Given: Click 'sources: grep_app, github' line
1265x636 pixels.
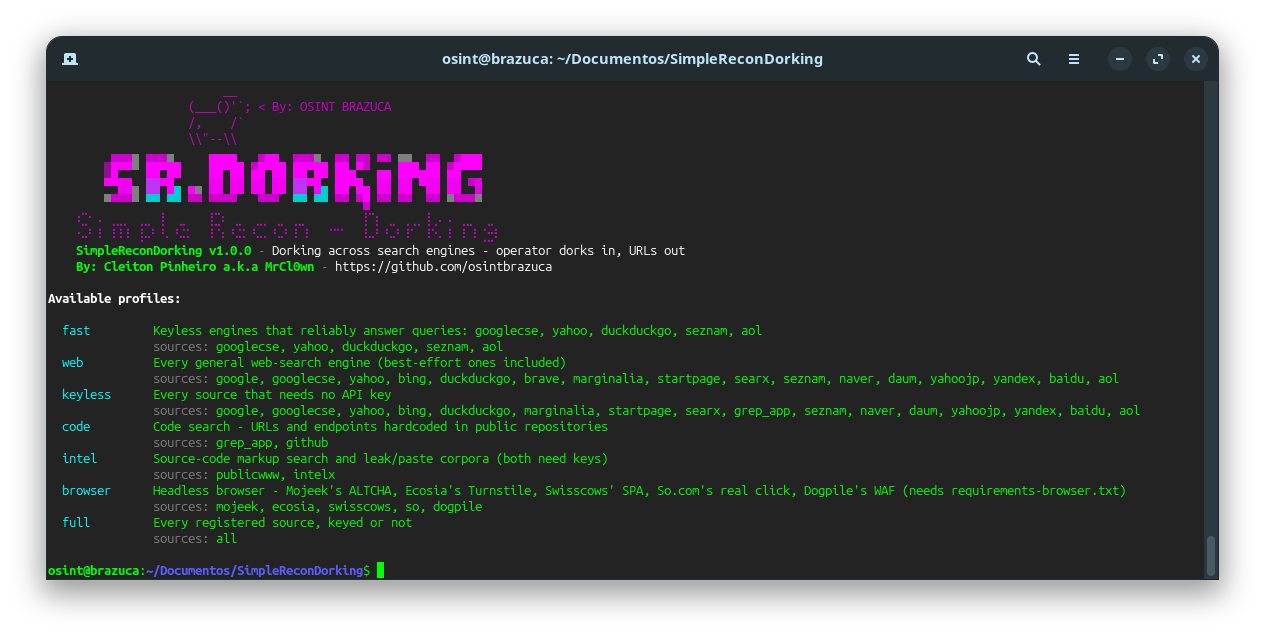Looking at the screenshot, I should [x=240, y=443].
